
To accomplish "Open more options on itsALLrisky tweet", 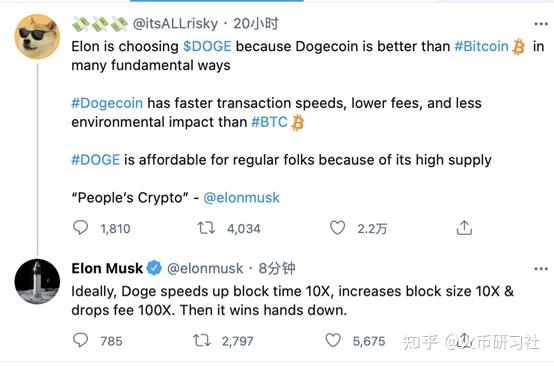I will coord(541,24).
